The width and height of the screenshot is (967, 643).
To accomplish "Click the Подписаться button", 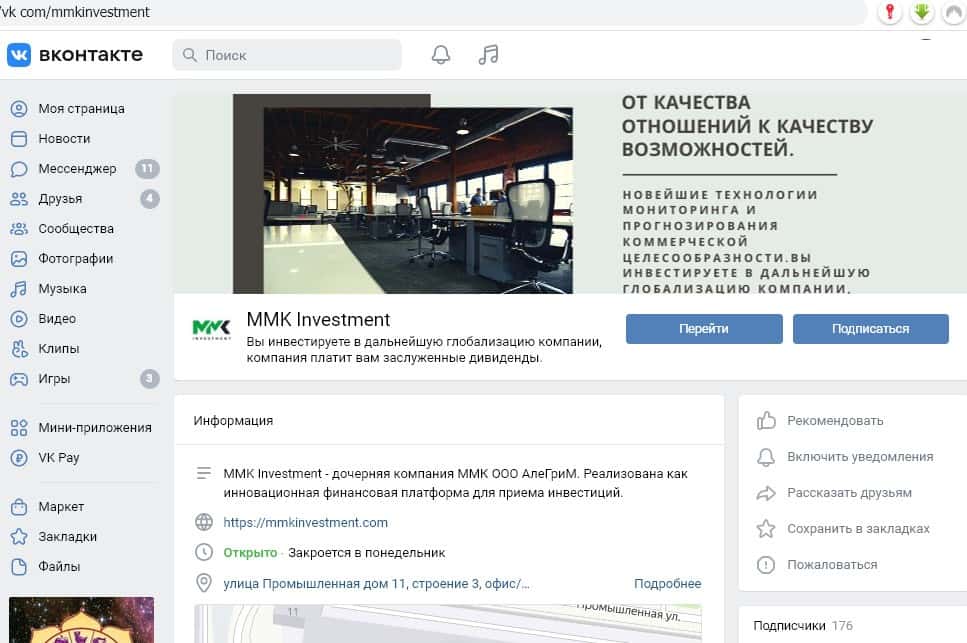I will [870, 329].
